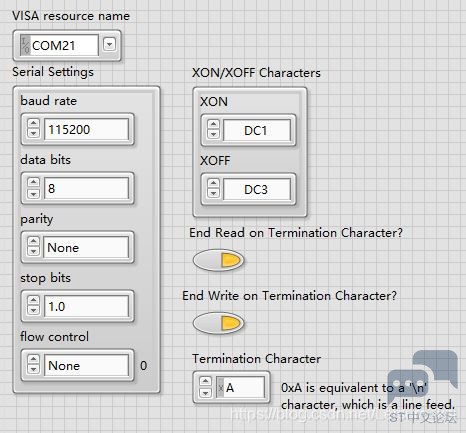Increment the baud rate value
The height and width of the screenshot is (433, 466).
tap(33, 123)
